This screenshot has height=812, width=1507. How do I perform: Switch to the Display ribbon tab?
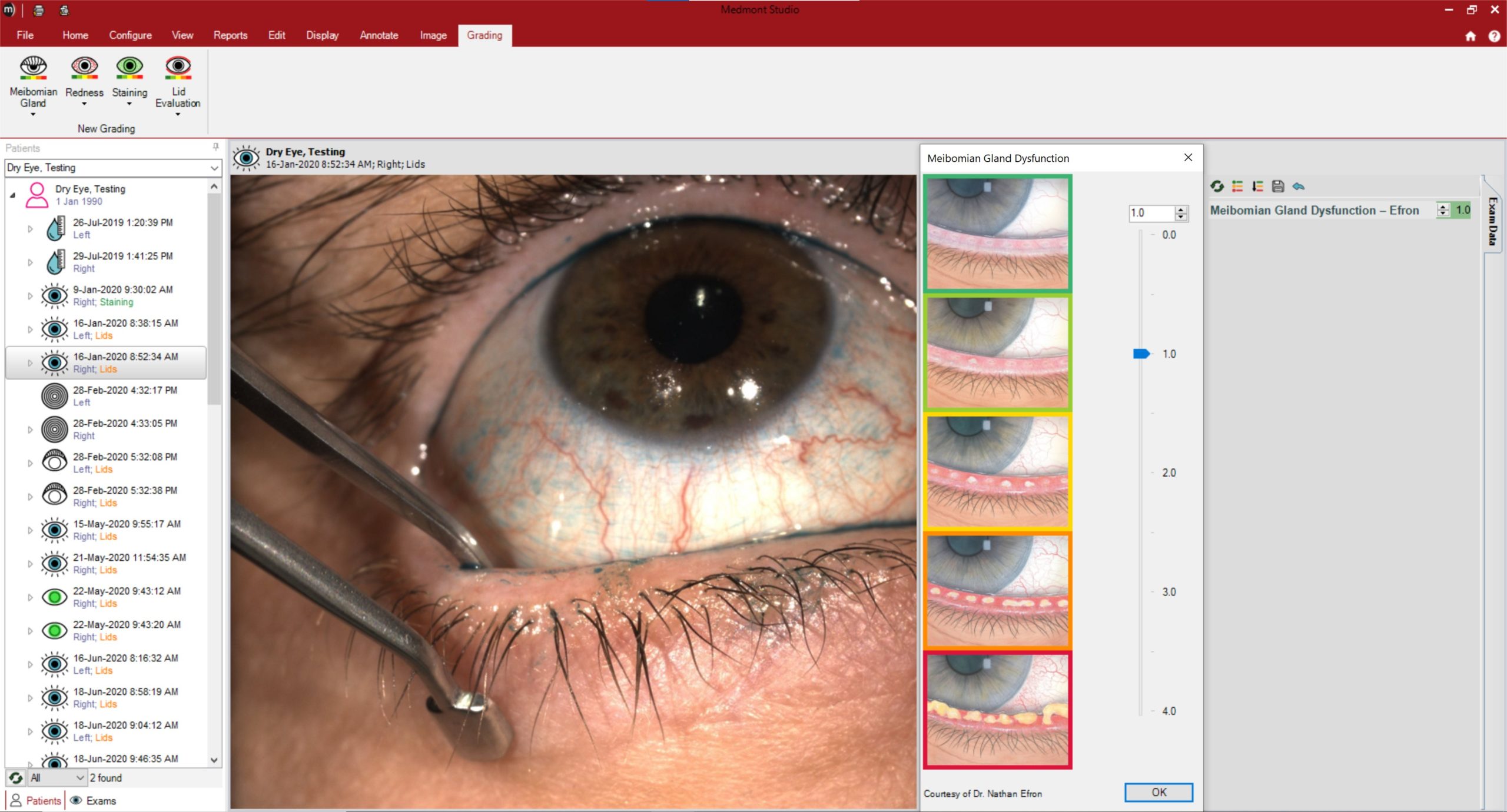(322, 35)
